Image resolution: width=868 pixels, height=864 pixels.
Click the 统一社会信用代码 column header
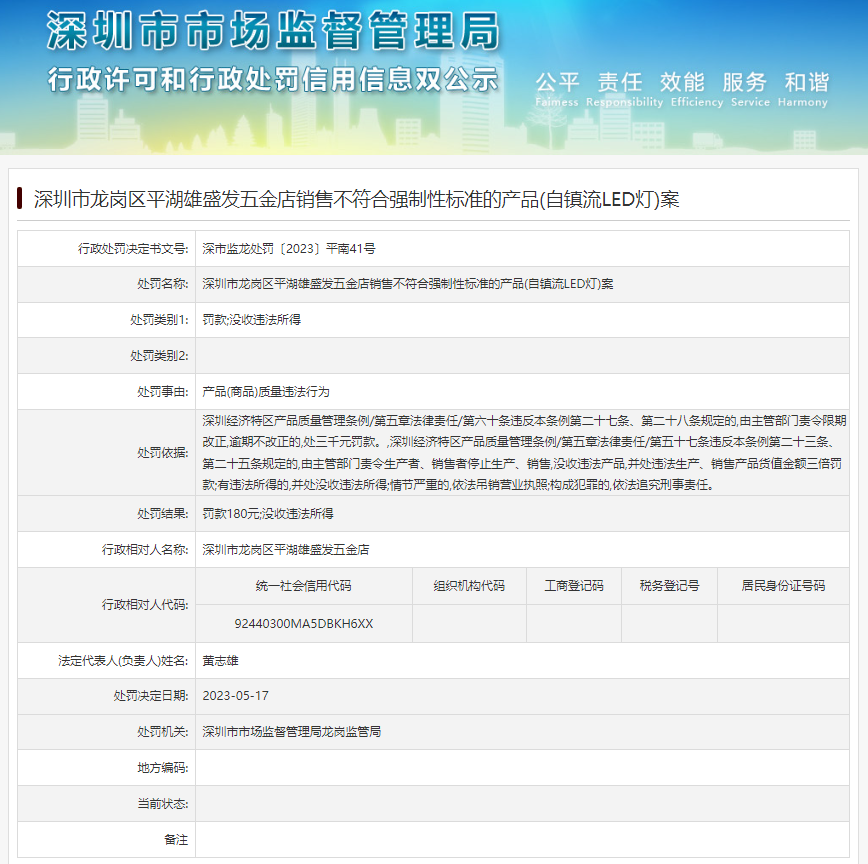303,586
